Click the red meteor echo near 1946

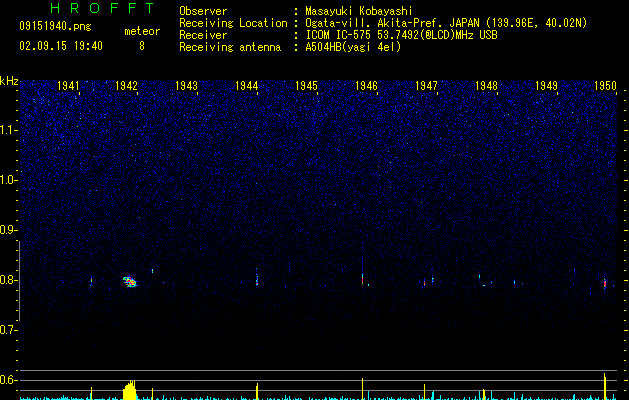(x=362, y=278)
